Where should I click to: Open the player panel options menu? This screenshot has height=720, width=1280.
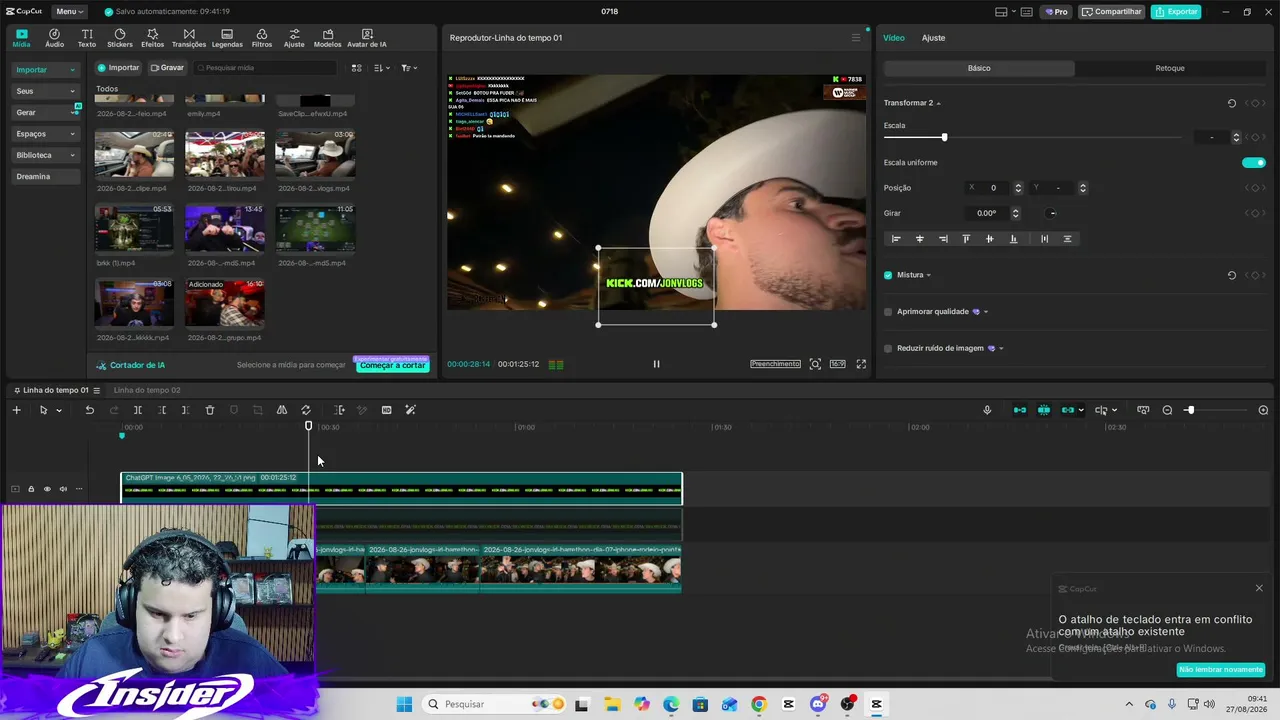855,38
